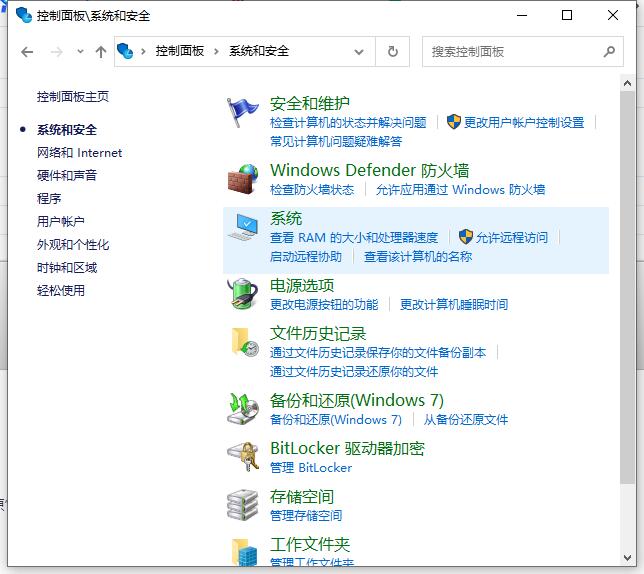The image size is (644, 574).
Task: Open the 工作文件夹 heading
Action: (x=310, y=544)
